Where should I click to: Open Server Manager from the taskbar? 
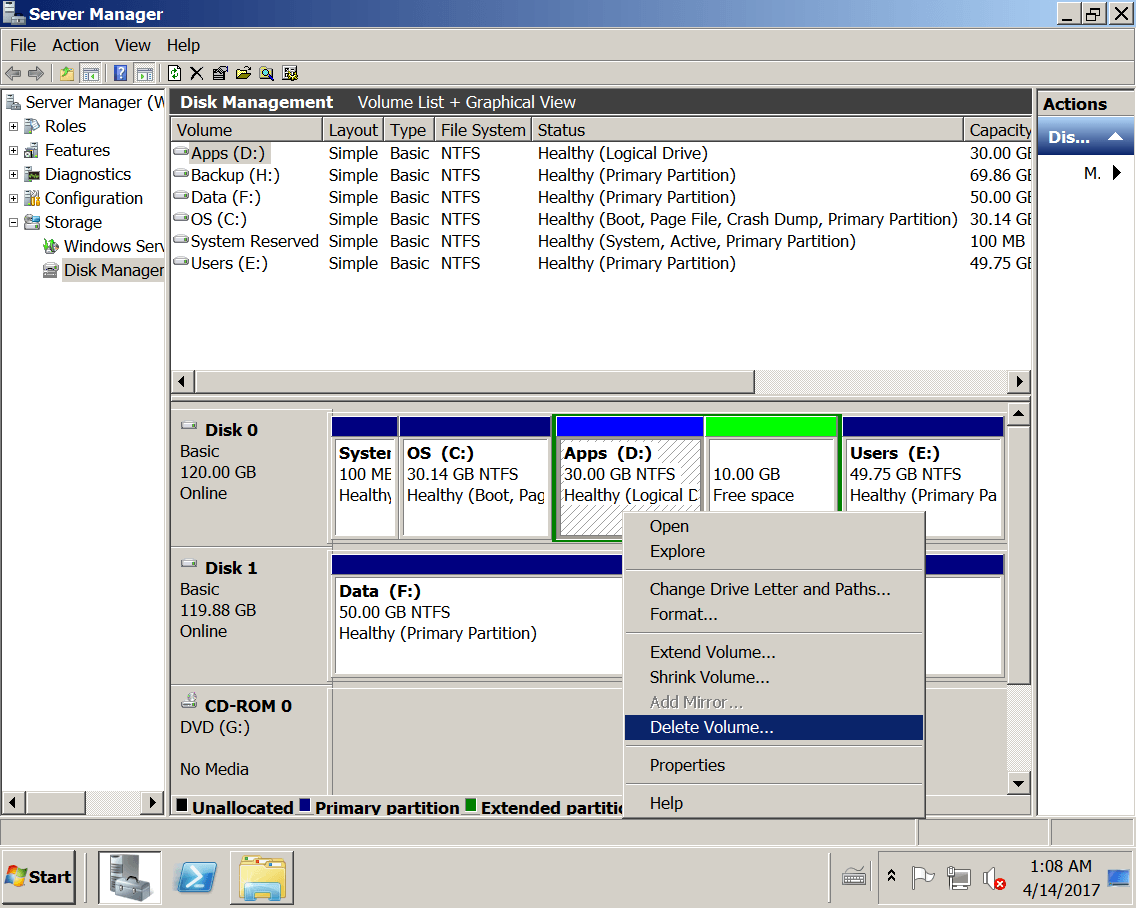click(x=130, y=878)
